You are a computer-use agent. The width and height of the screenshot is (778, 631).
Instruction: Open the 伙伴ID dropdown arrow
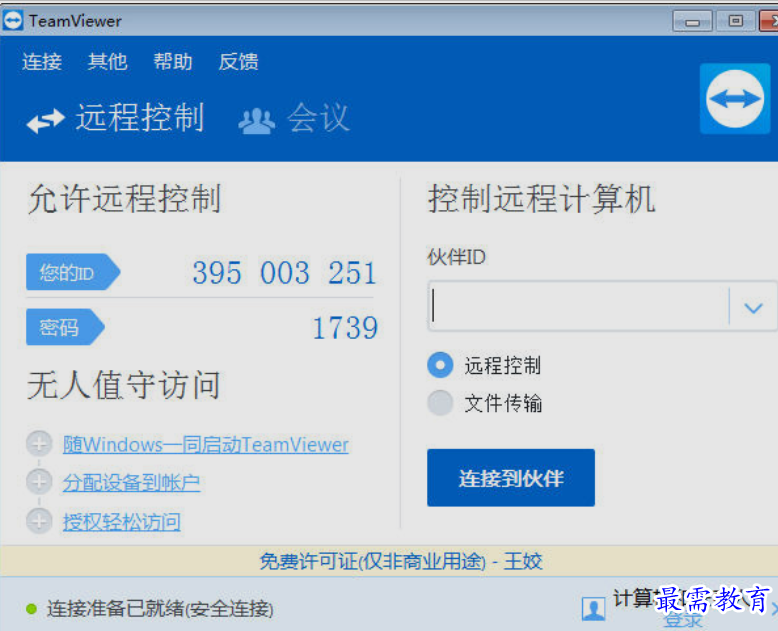coord(753,308)
